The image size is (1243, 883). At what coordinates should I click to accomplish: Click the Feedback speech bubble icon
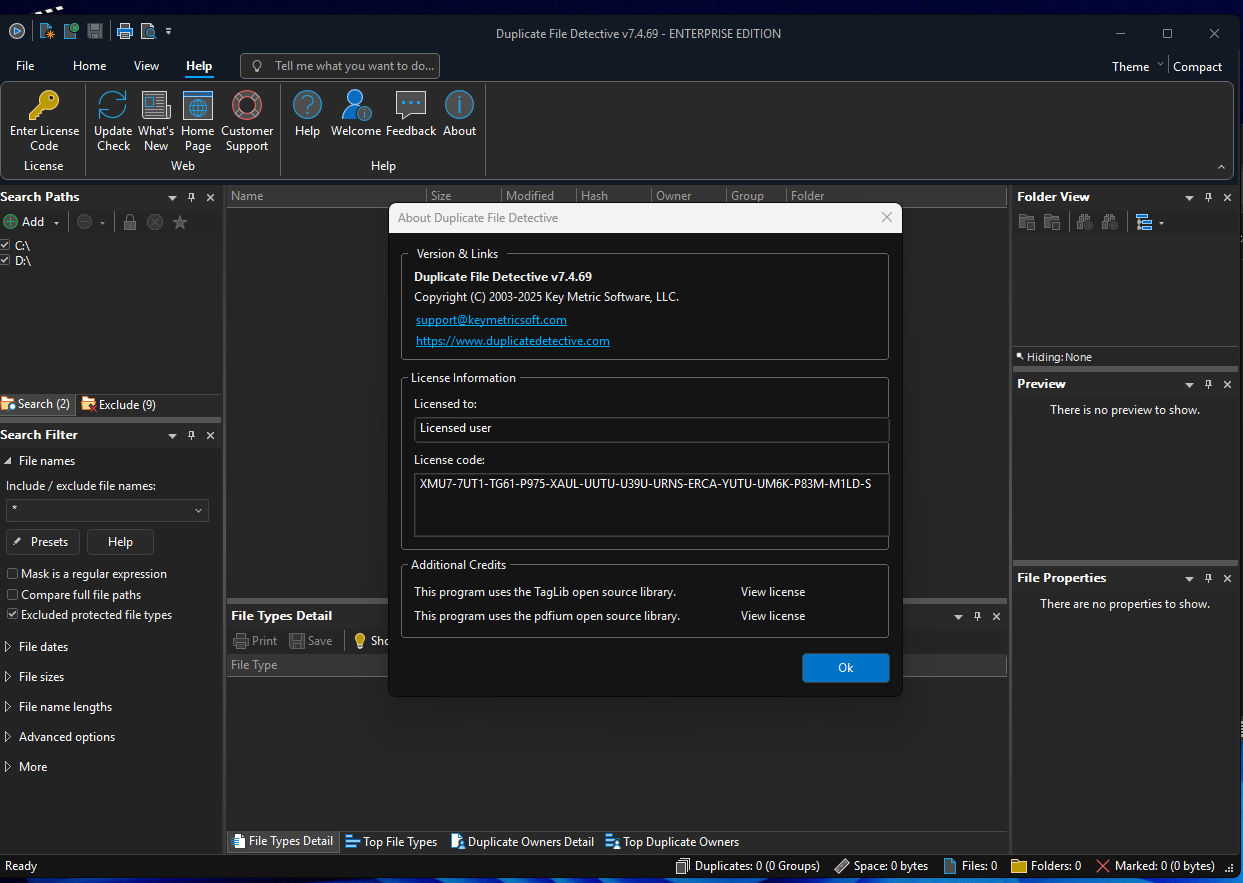[x=411, y=105]
